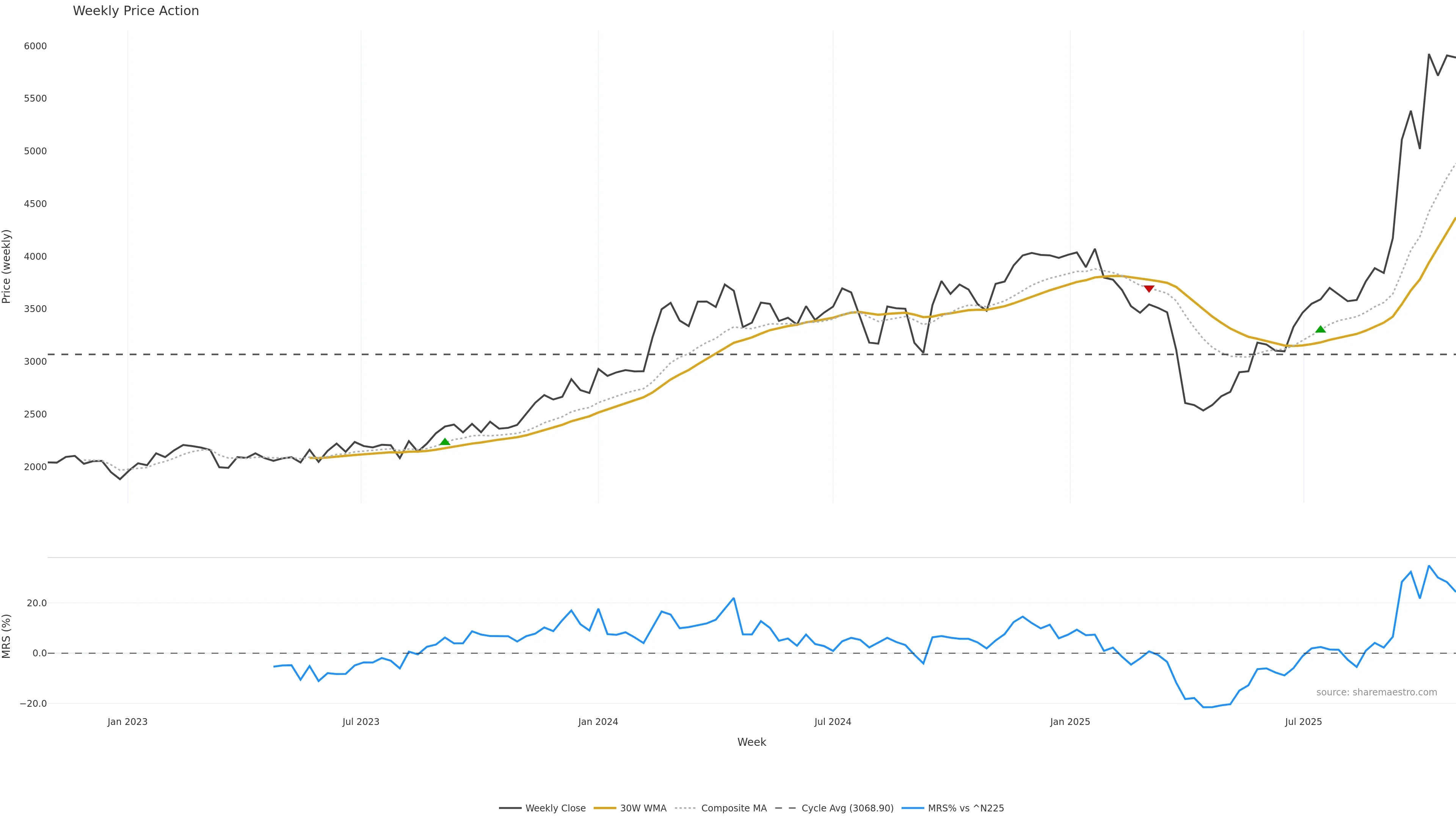The width and height of the screenshot is (1456, 819).
Task: Click the green triangle marker near late 2023
Action: pyautogui.click(x=445, y=442)
